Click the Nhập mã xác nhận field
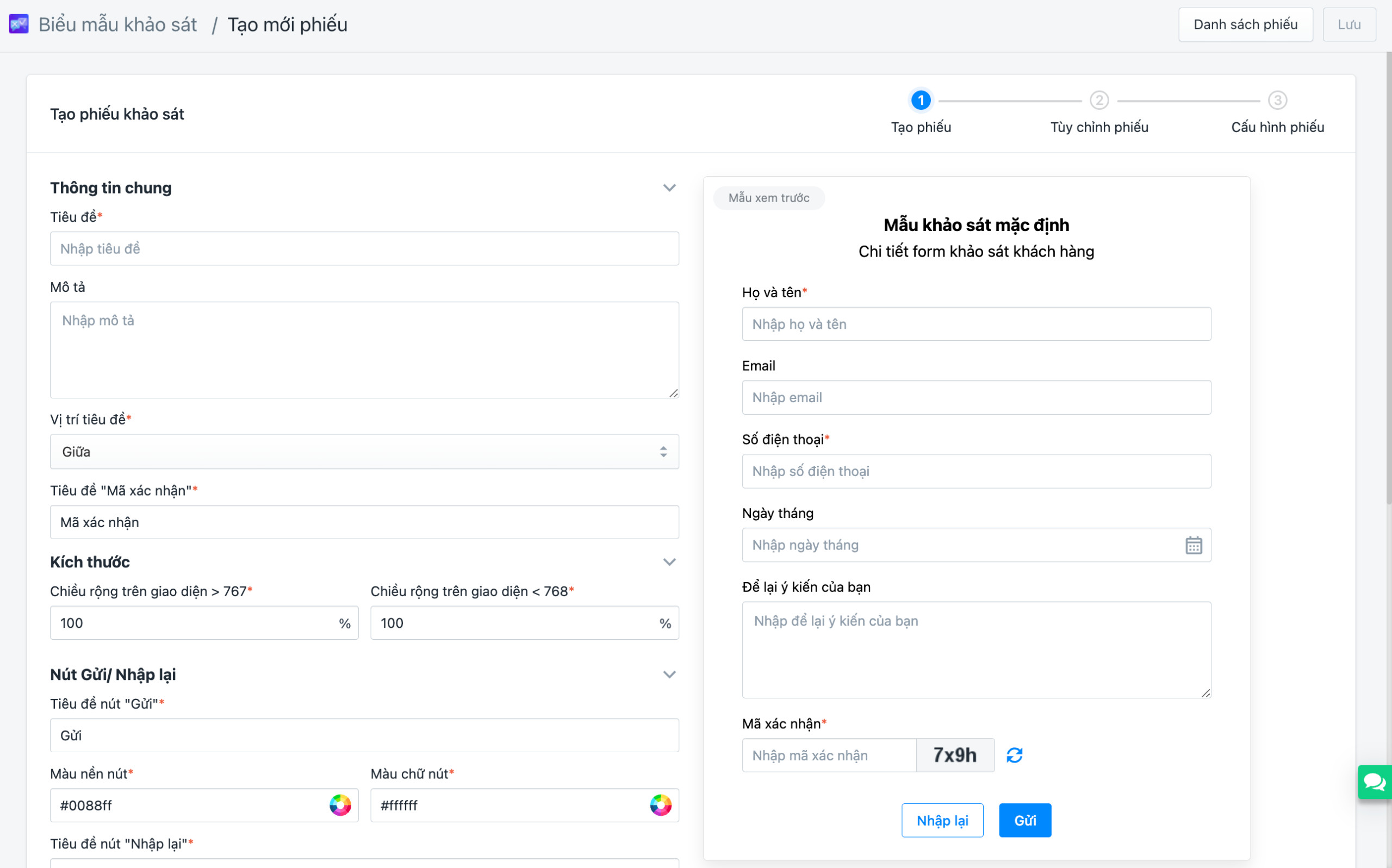Viewport: 1392px width, 868px height. click(828, 755)
